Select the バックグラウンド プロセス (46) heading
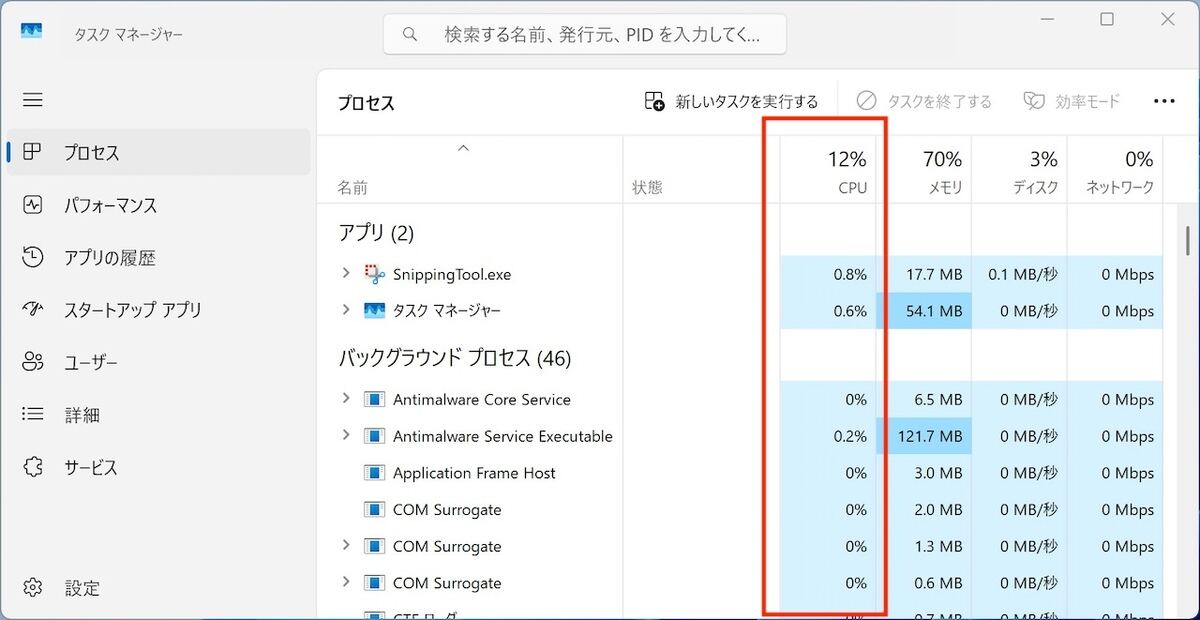 [x=455, y=358]
